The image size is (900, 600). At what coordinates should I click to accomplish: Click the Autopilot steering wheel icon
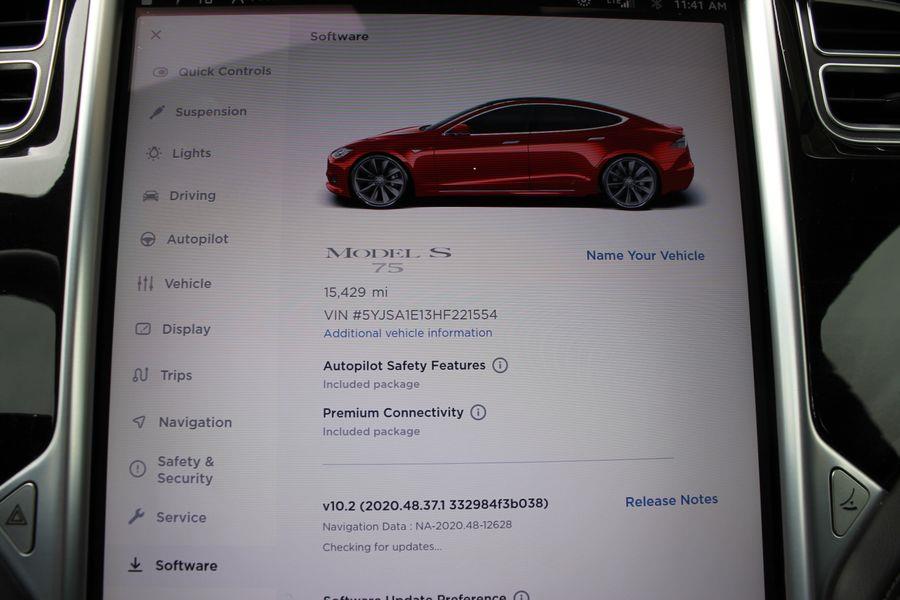tap(148, 239)
